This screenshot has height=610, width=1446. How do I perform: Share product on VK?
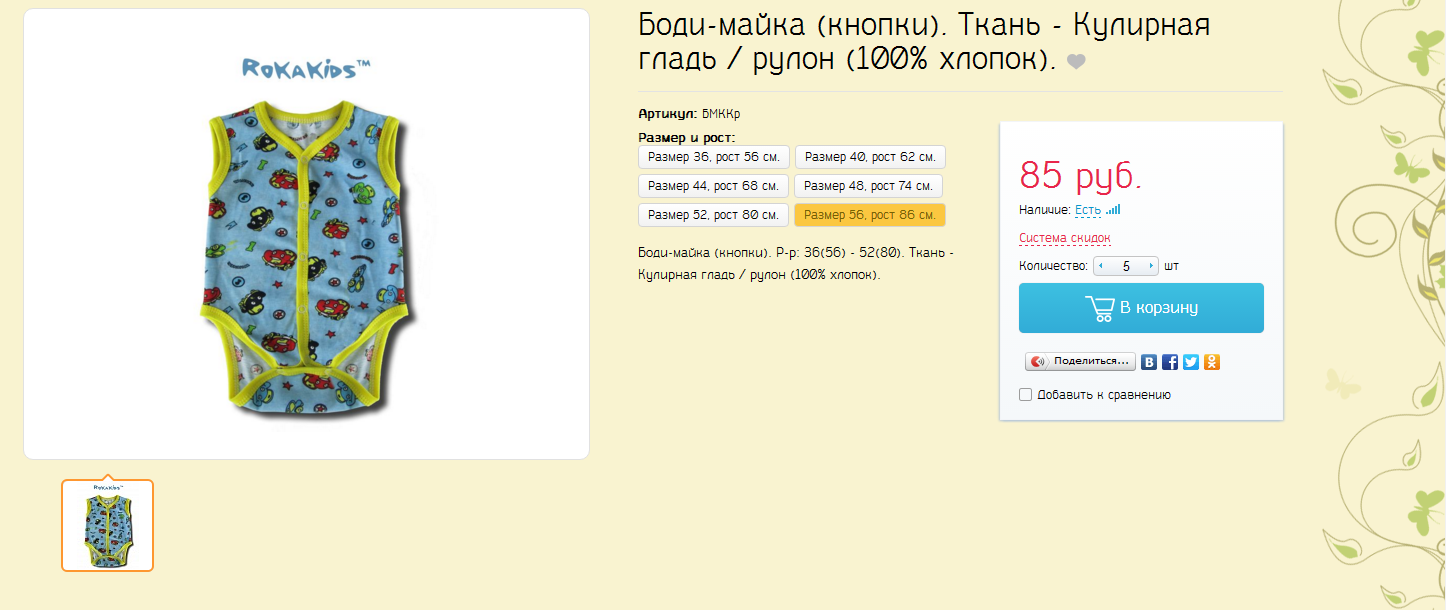[1149, 362]
